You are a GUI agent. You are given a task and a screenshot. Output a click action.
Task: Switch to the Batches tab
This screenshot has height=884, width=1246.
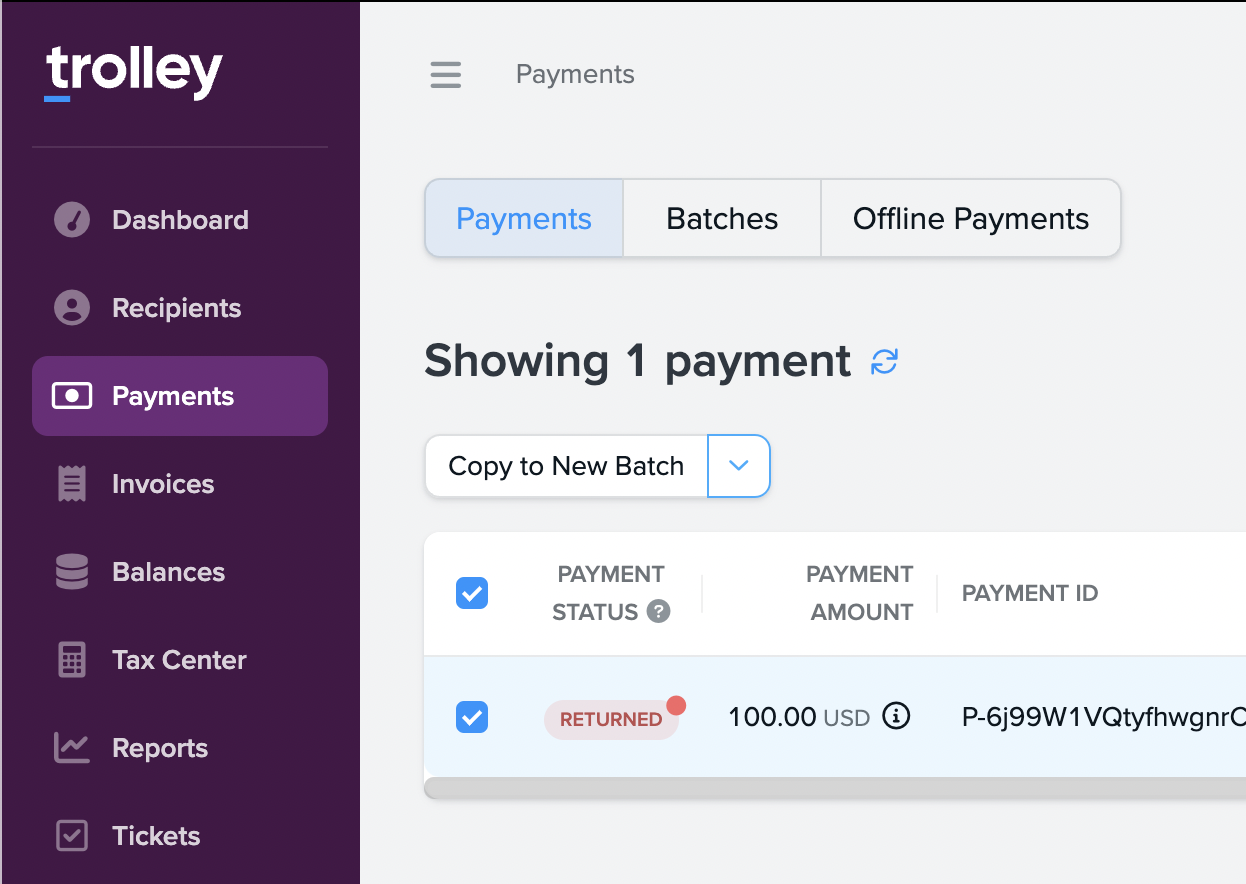tap(721, 218)
